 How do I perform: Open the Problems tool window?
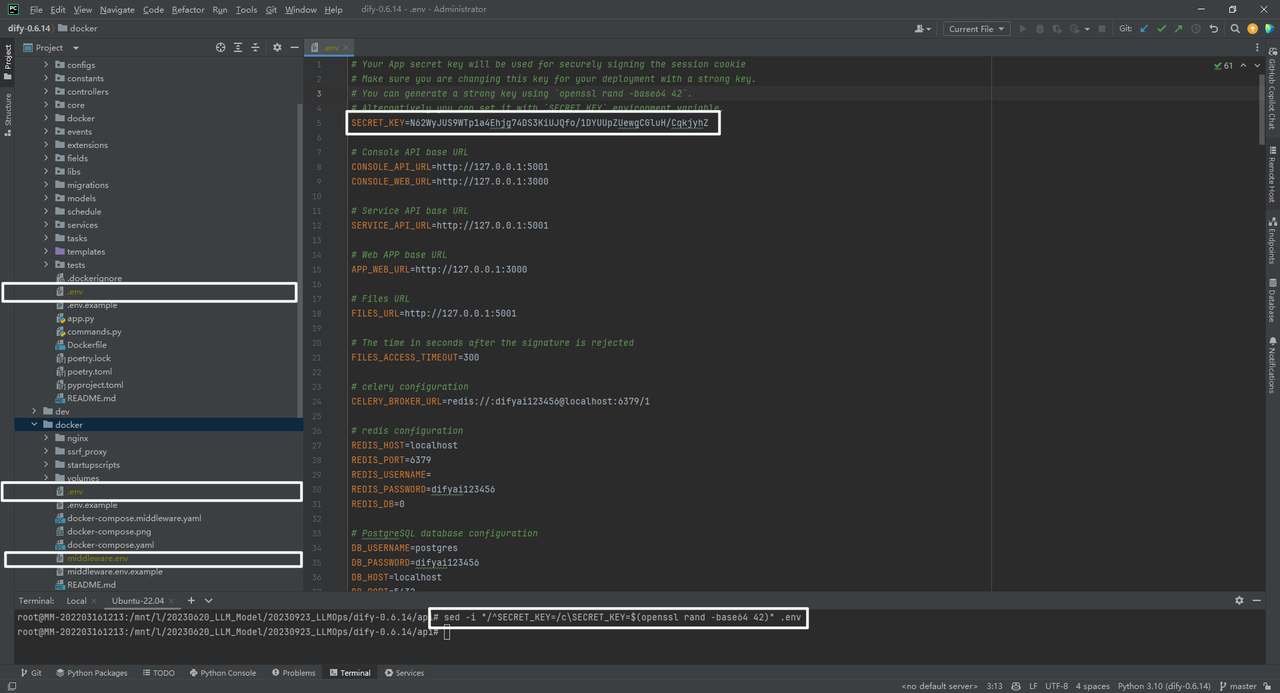tap(293, 672)
